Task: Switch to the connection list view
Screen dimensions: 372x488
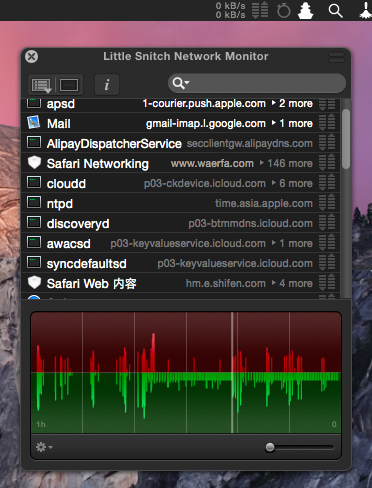Action: click(x=41, y=85)
